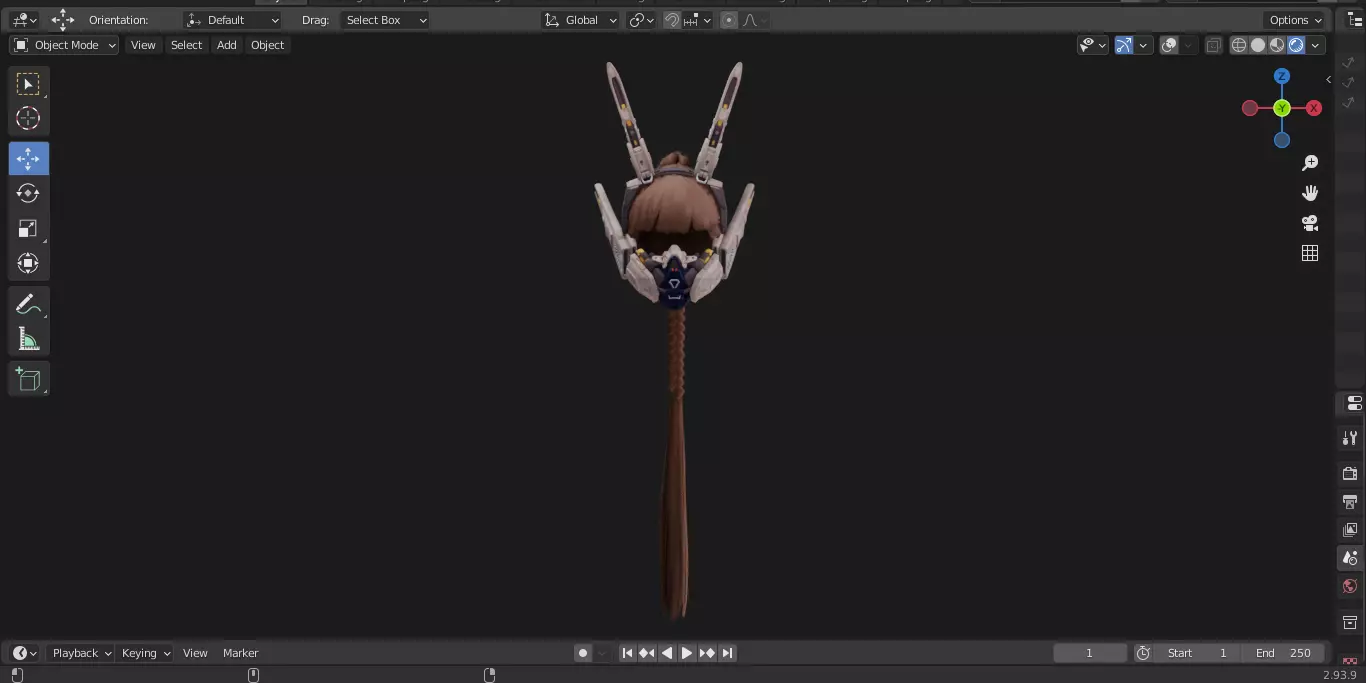Open the Outliner editor type icon
The image size is (1366, 683).
[x=1354, y=20]
